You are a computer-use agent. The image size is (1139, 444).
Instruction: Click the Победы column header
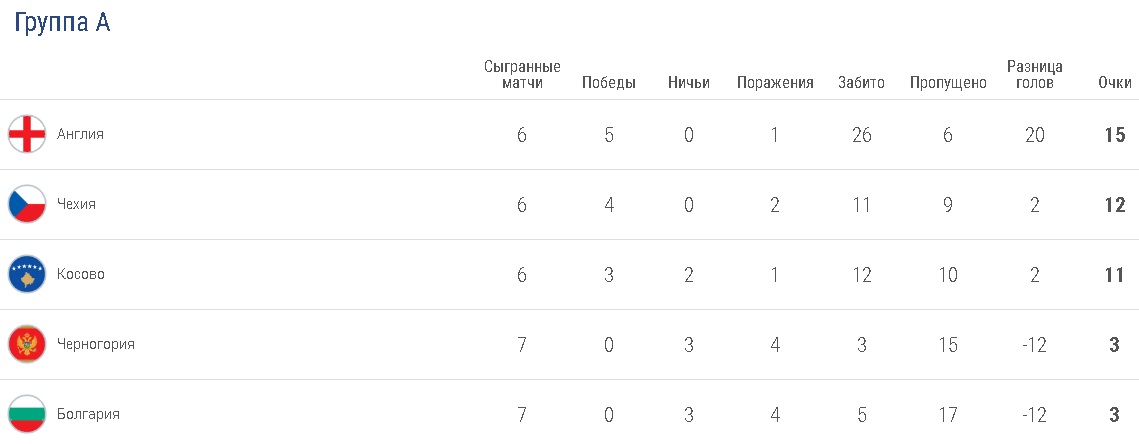tap(609, 83)
